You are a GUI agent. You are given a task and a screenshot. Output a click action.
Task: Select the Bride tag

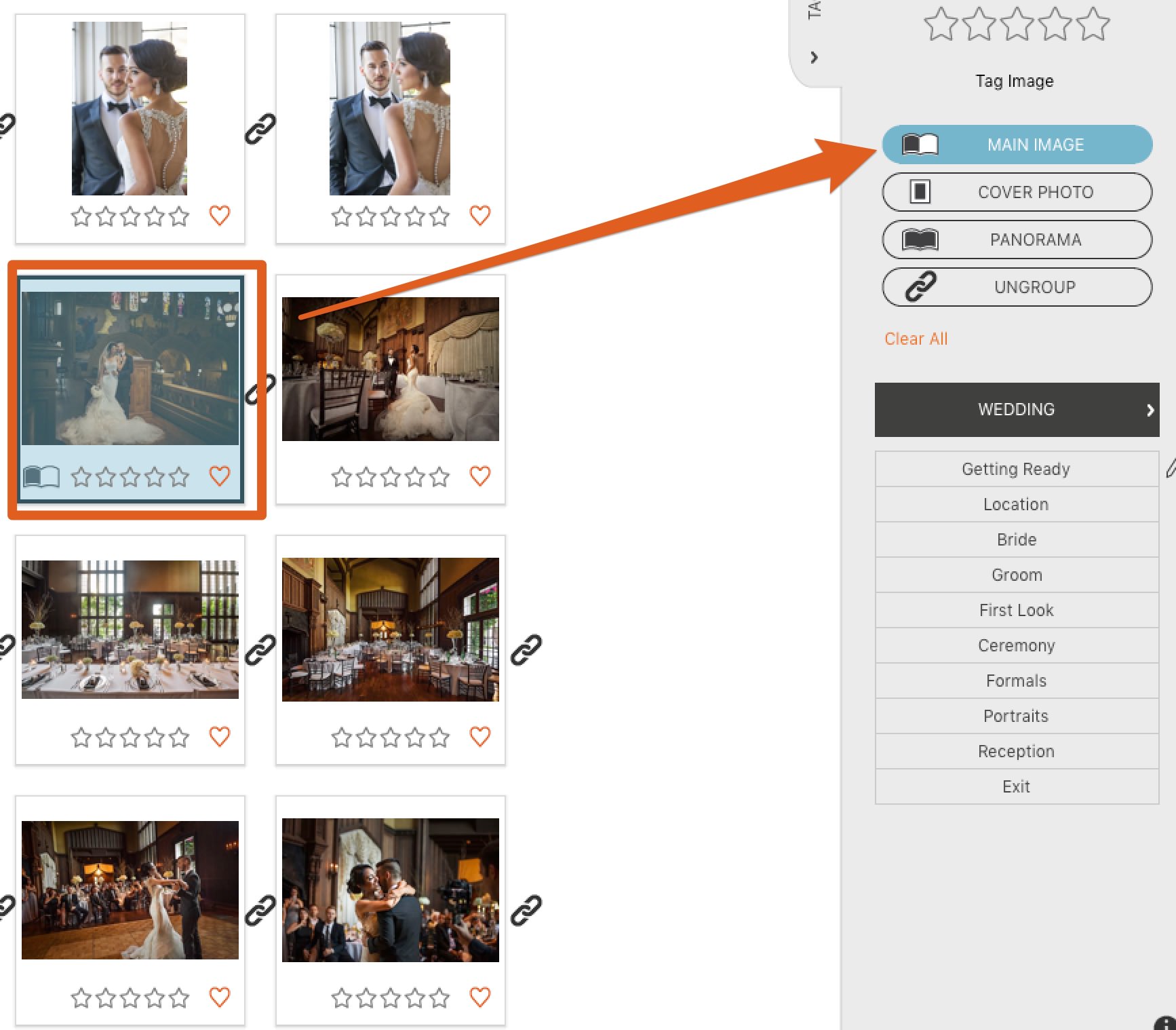[1017, 539]
